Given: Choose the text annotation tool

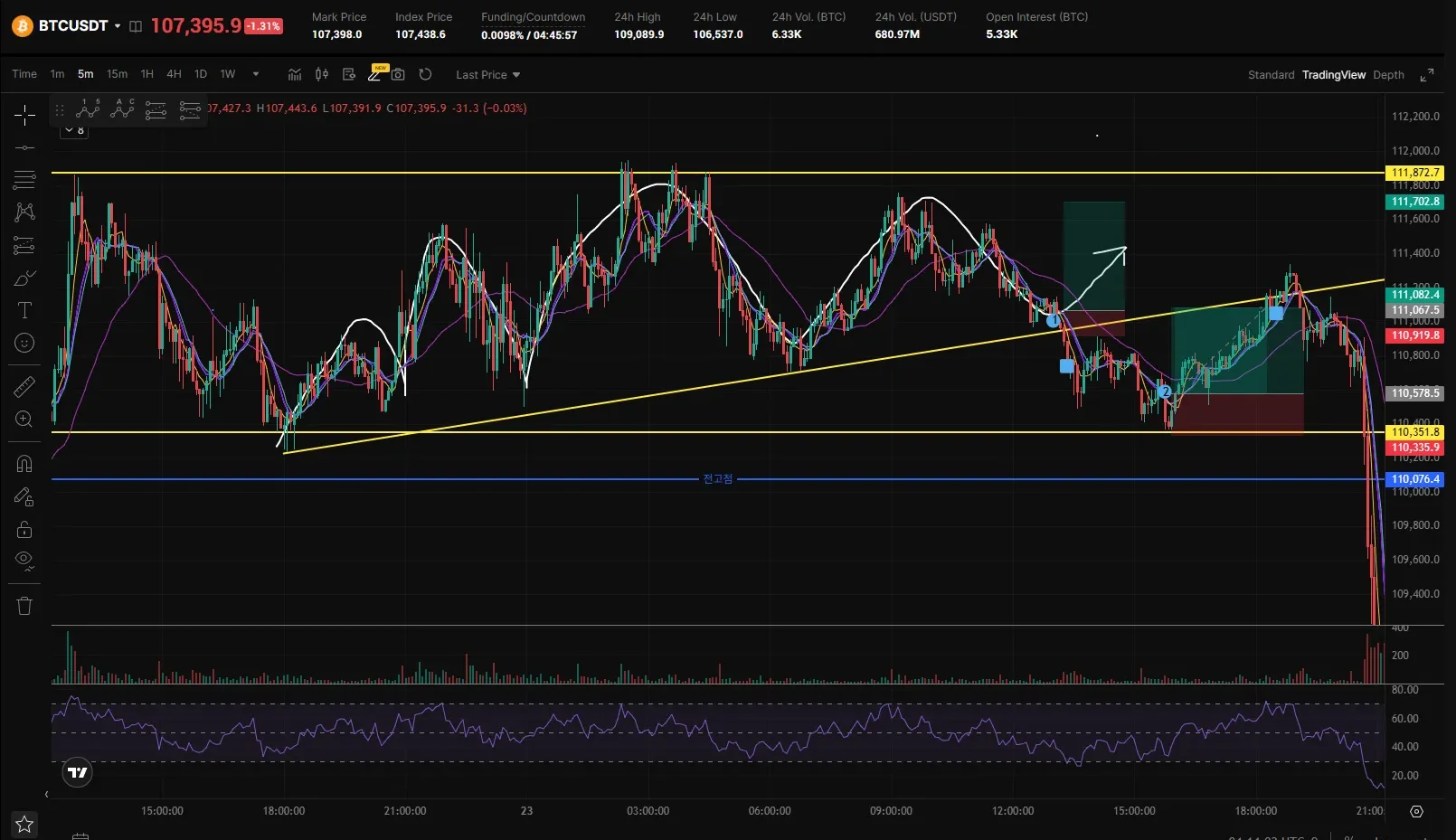Looking at the screenshot, I should click(24, 310).
